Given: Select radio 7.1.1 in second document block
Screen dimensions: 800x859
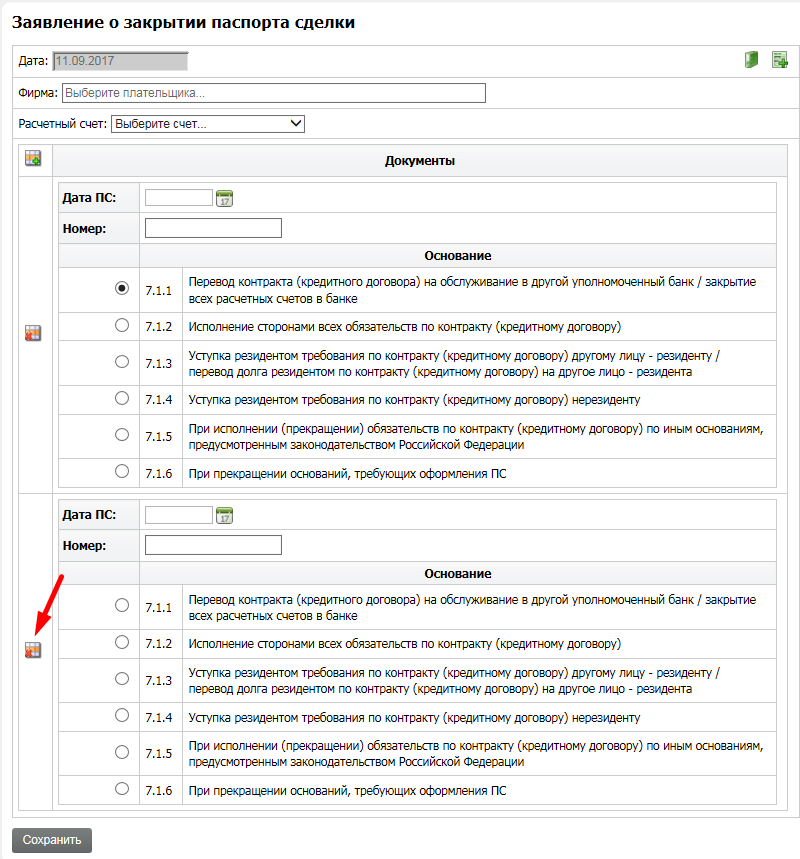Looking at the screenshot, I should click(x=122, y=605).
